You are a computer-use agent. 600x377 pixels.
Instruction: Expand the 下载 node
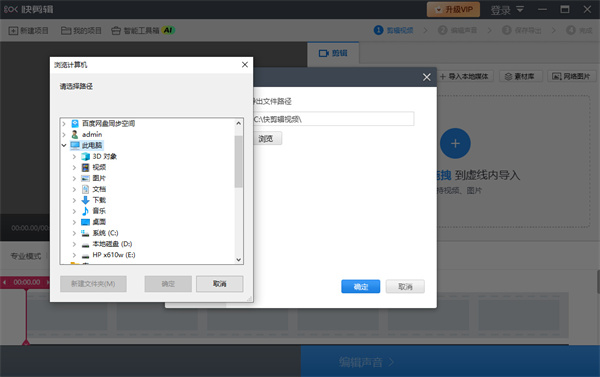click(x=74, y=200)
